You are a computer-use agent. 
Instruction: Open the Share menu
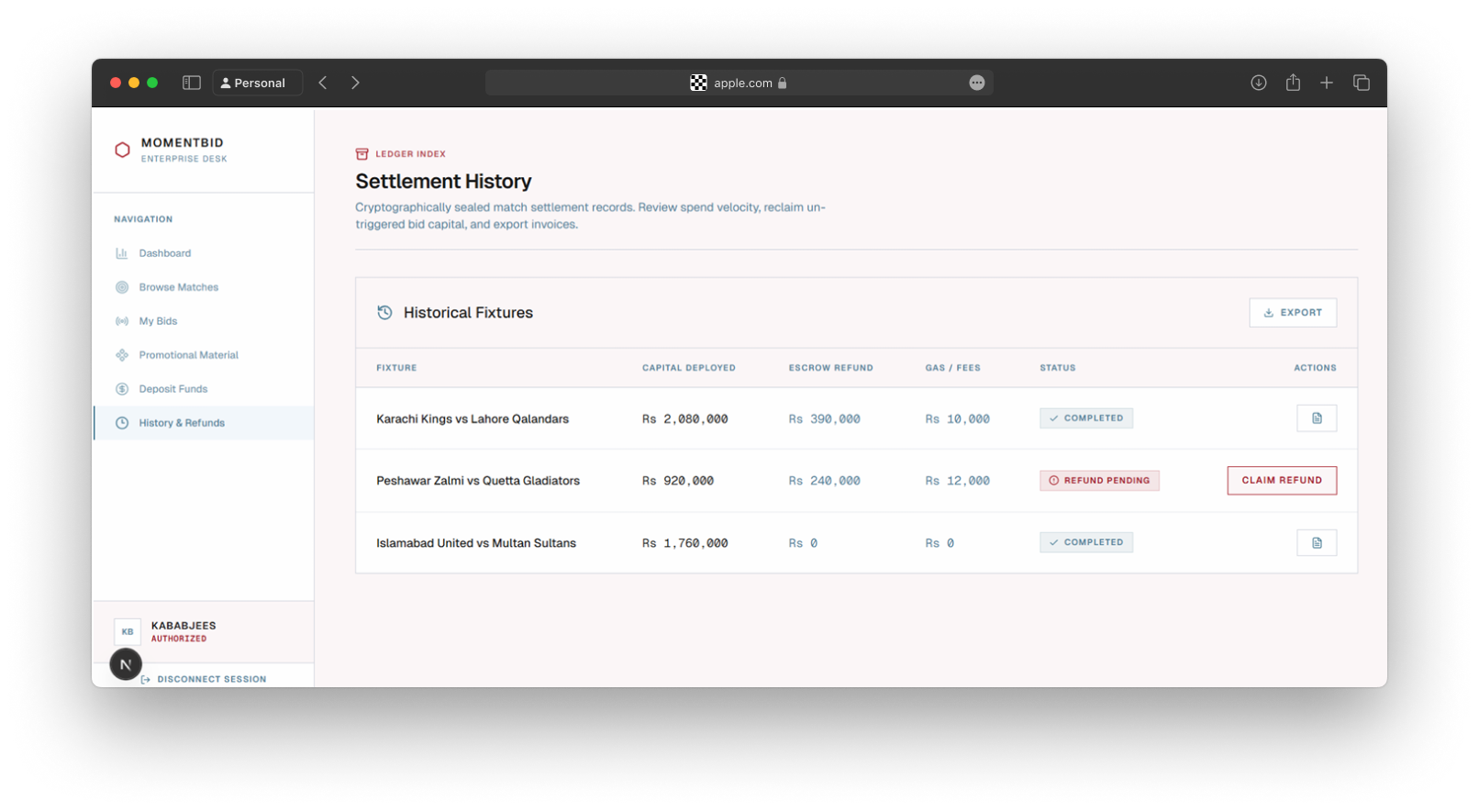click(x=1293, y=83)
